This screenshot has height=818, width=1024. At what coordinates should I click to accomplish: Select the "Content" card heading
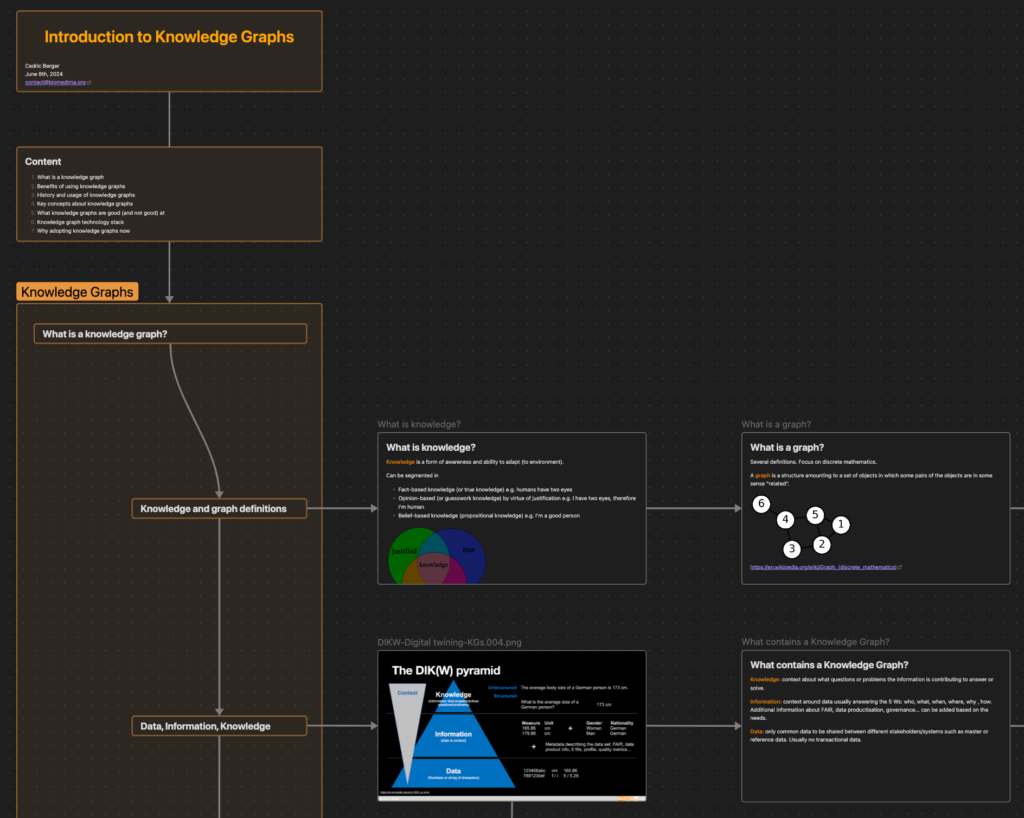(43, 161)
